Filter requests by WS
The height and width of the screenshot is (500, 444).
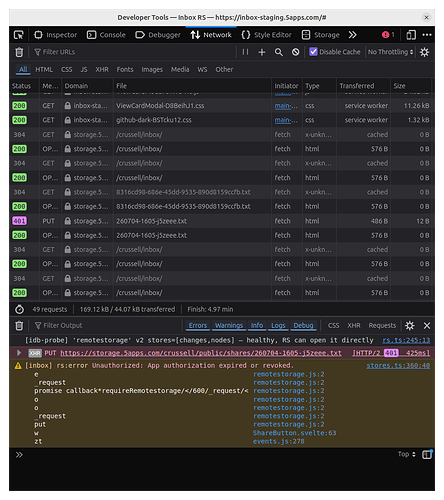pos(202,69)
